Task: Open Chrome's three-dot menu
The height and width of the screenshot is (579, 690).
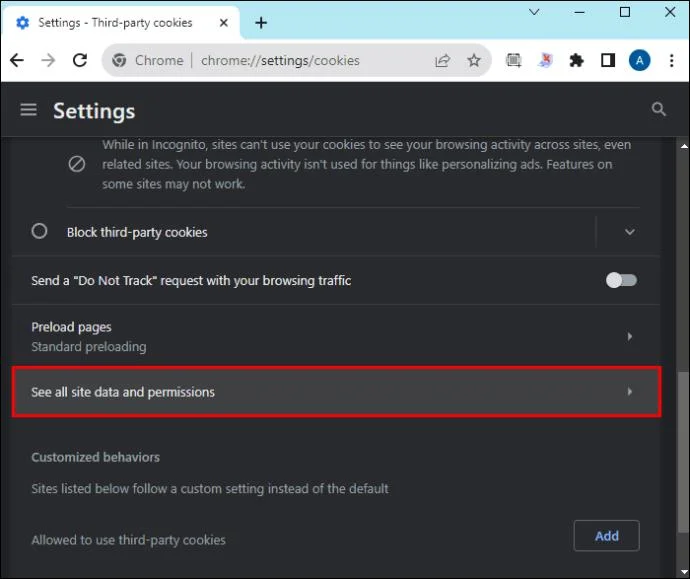Action: coord(672,60)
